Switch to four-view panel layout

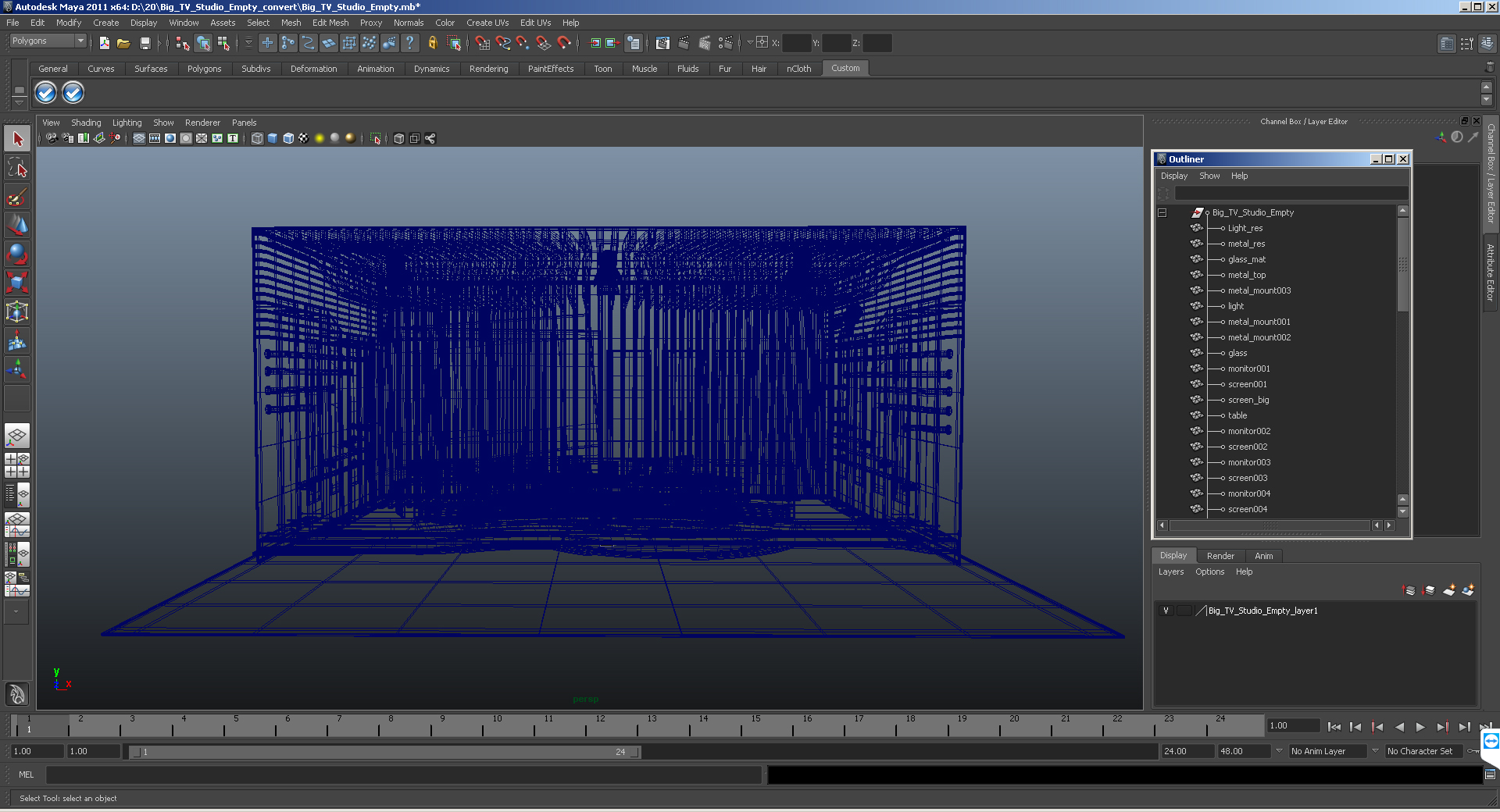[17, 465]
